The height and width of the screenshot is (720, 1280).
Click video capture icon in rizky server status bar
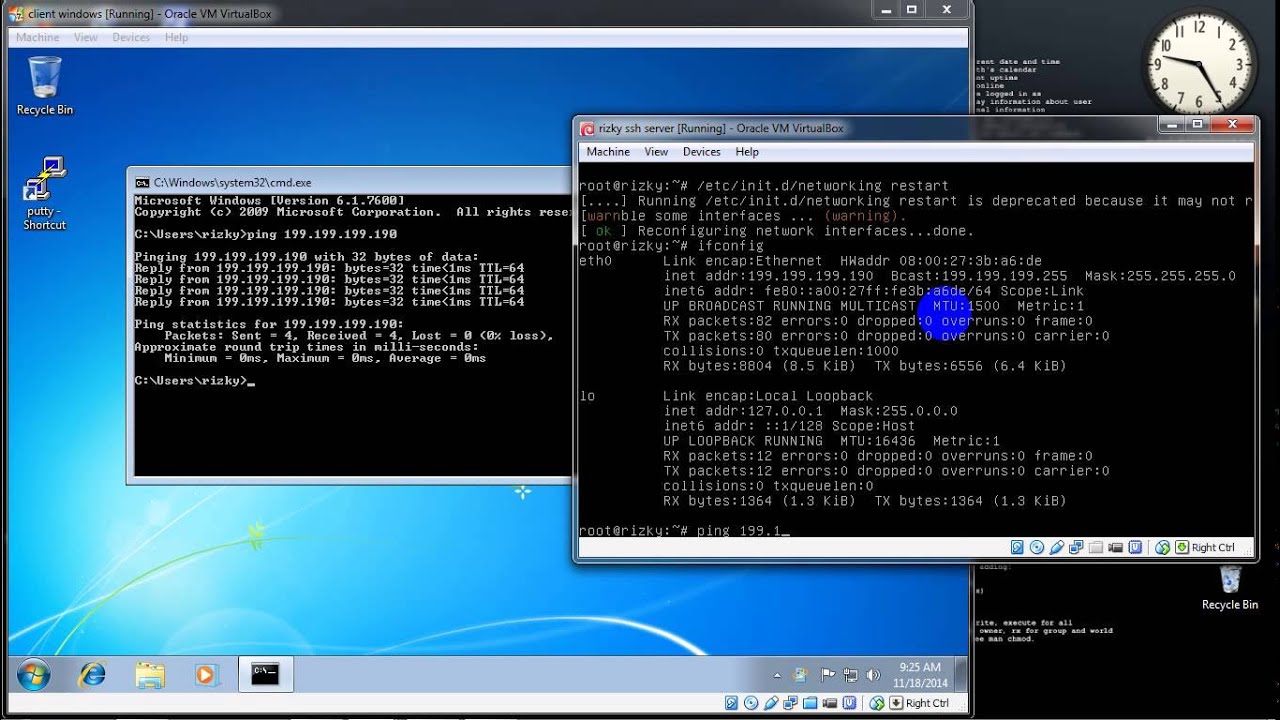click(1115, 547)
